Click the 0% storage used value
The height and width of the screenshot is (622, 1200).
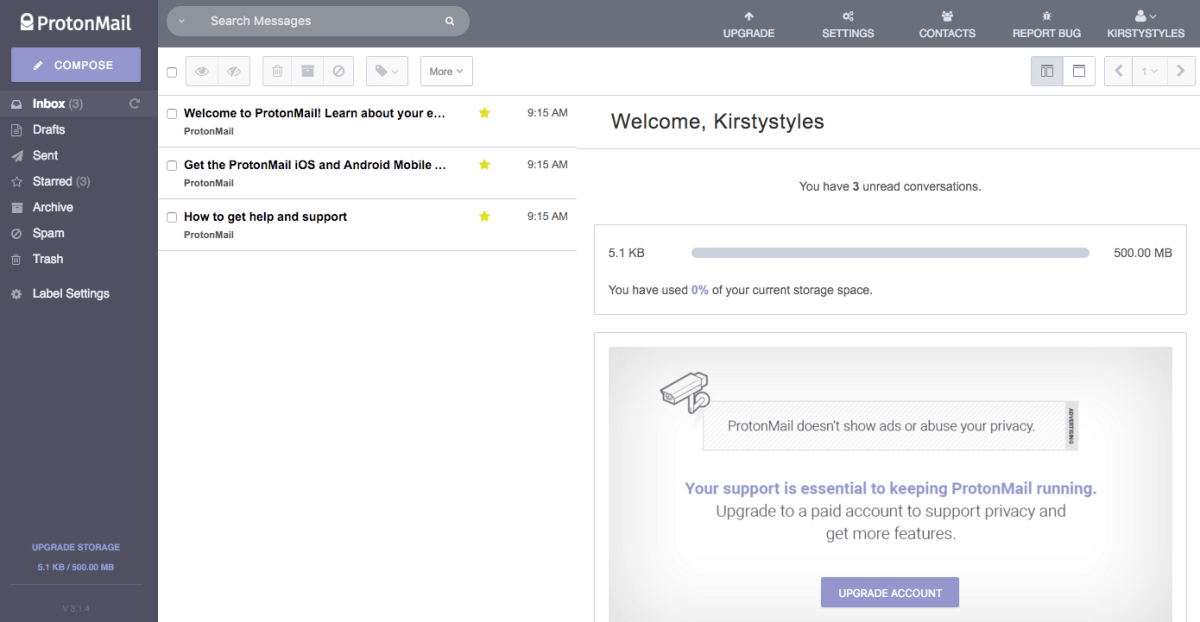(700, 290)
